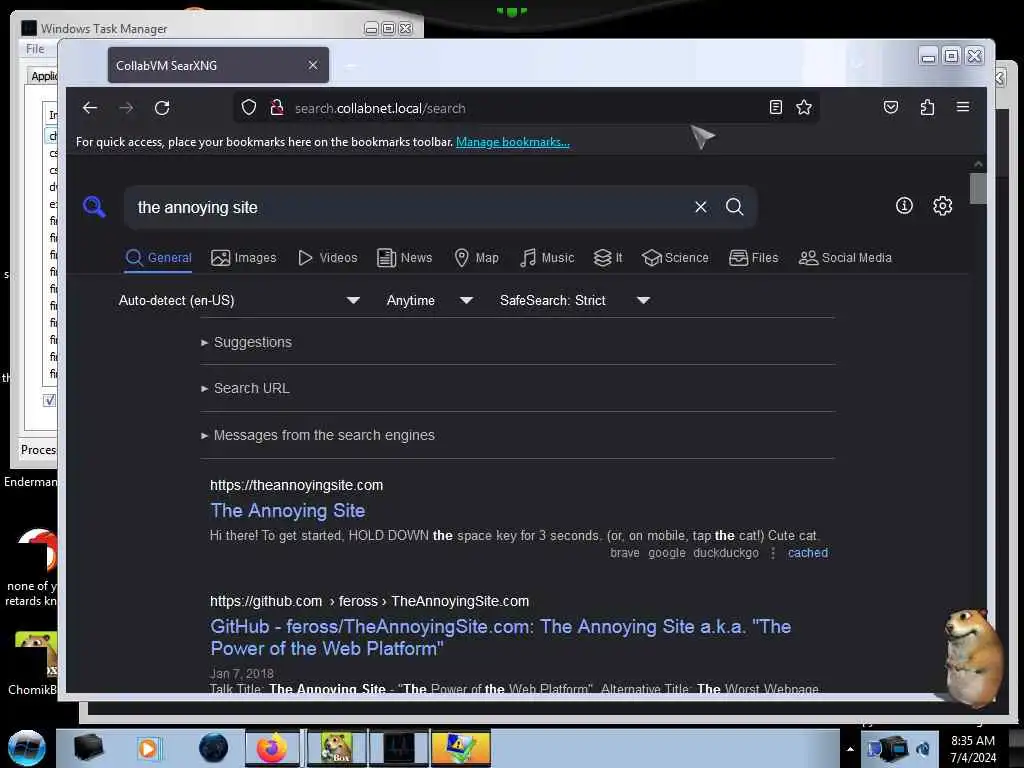Show hidden system tray icons
Image resolution: width=1024 pixels, height=768 pixels.
click(850, 749)
